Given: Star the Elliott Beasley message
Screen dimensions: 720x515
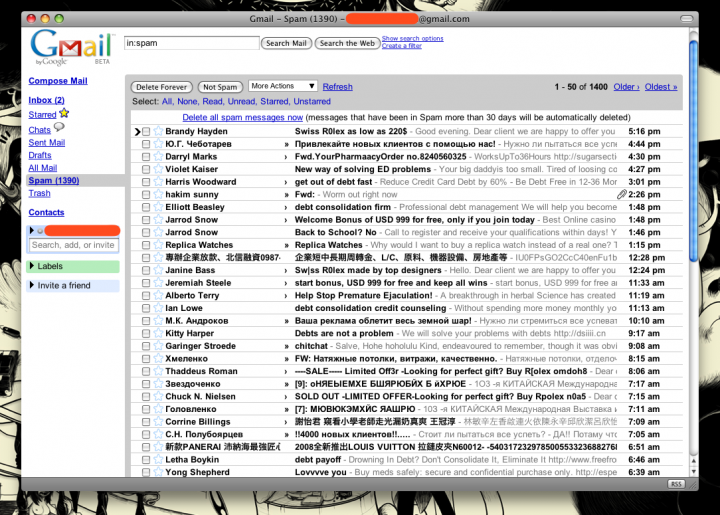Looking at the screenshot, I should 158,207.
